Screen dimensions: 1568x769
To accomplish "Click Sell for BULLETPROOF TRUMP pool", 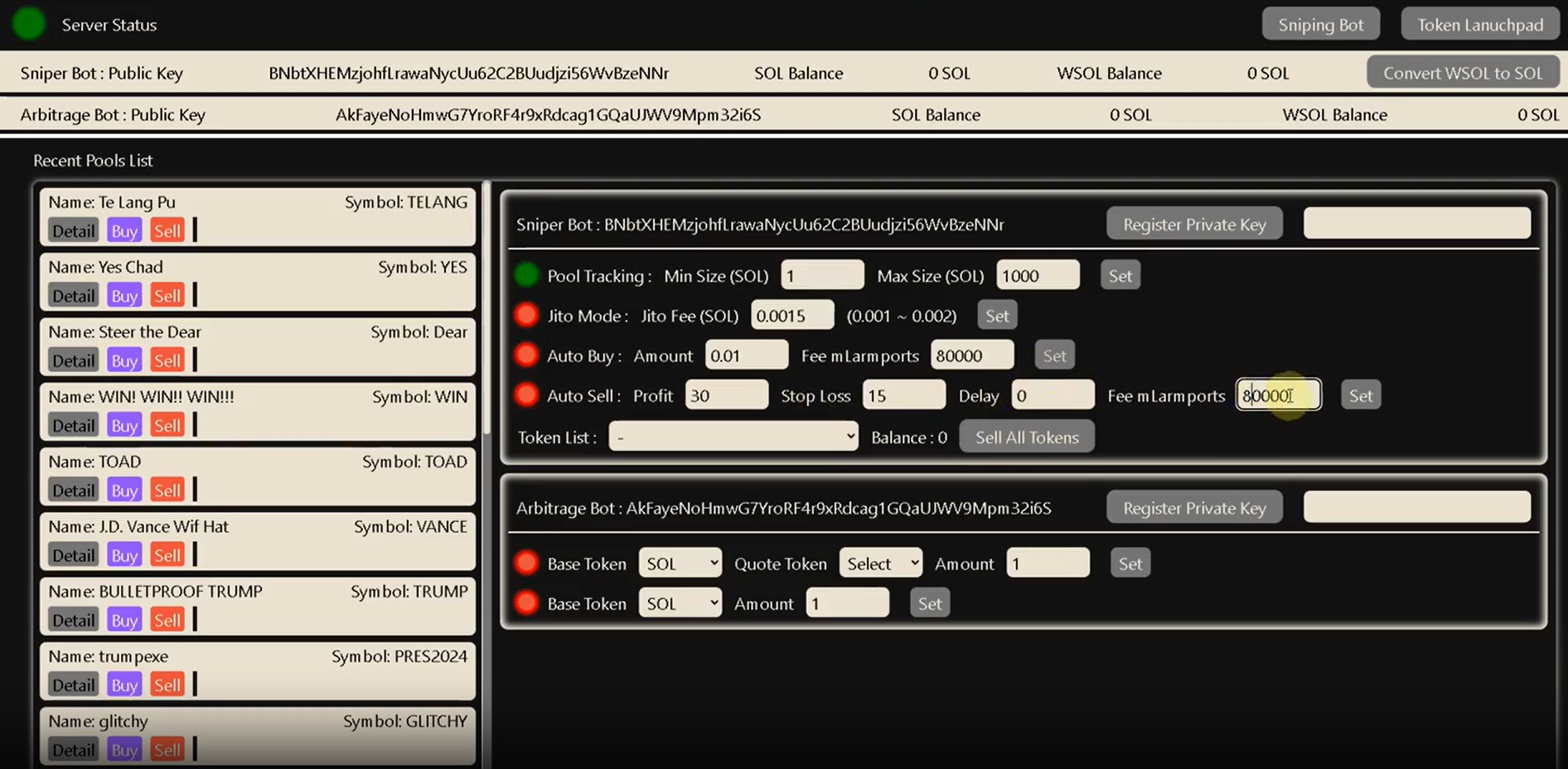I will pyautogui.click(x=167, y=620).
